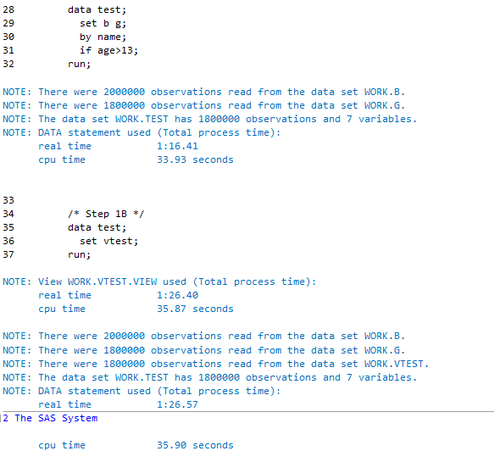Click the WORK.VTEST observations read note
Viewport: 494px width, 452px height.
click(x=216, y=364)
